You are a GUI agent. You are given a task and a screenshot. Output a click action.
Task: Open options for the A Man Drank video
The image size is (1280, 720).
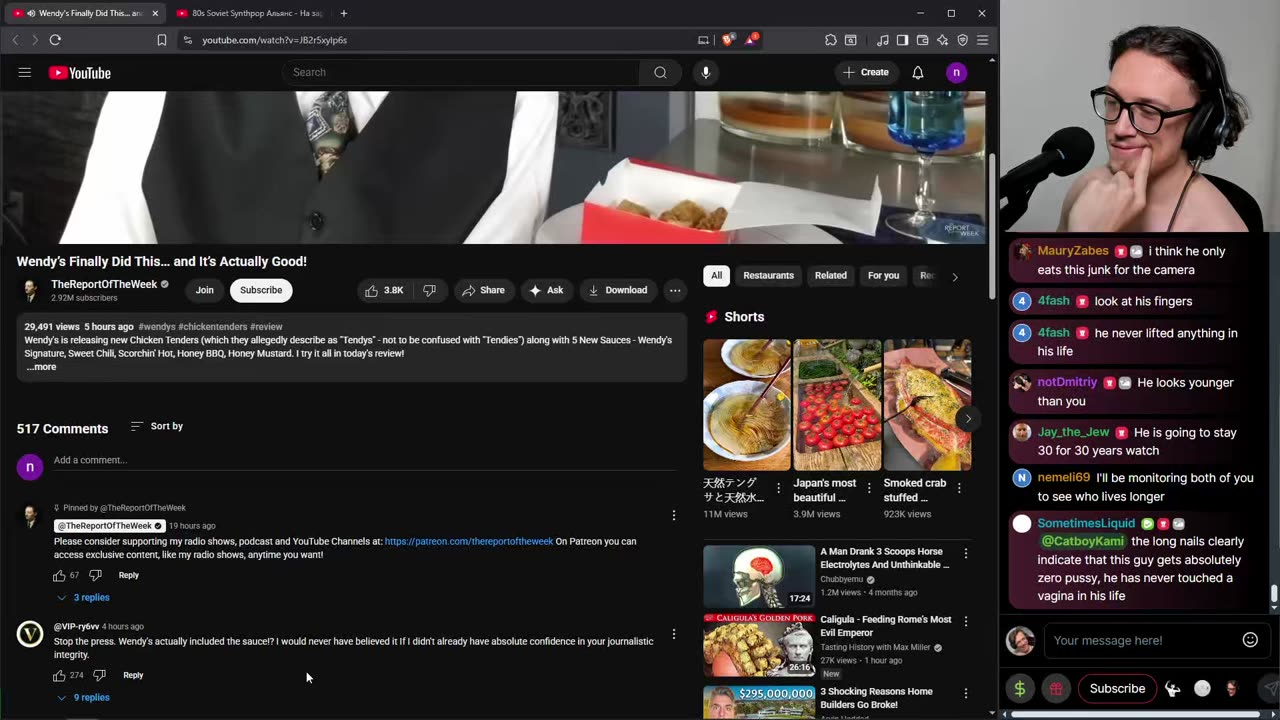tap(965, 553)
